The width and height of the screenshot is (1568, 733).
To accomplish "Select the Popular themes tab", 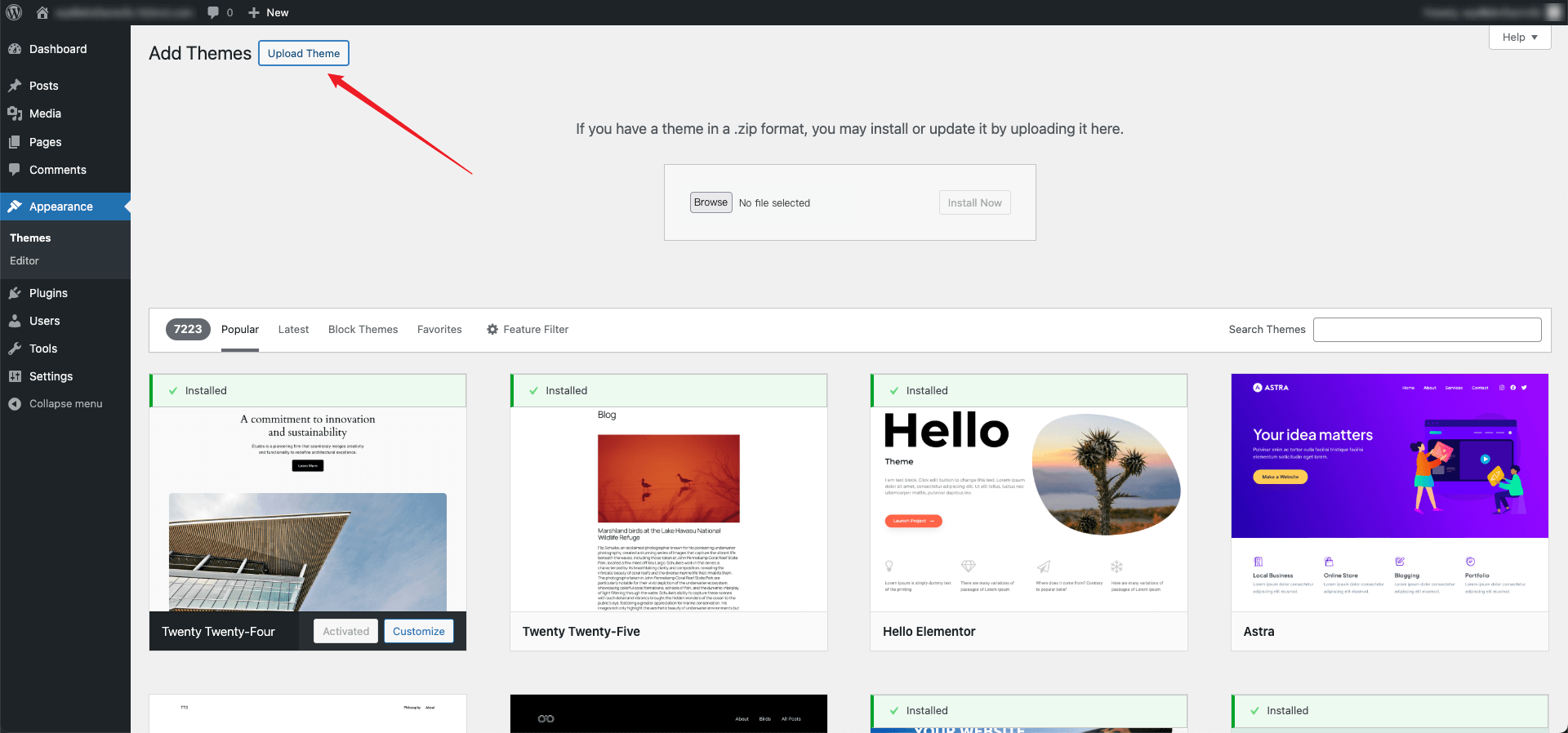I will pos(240,330).
